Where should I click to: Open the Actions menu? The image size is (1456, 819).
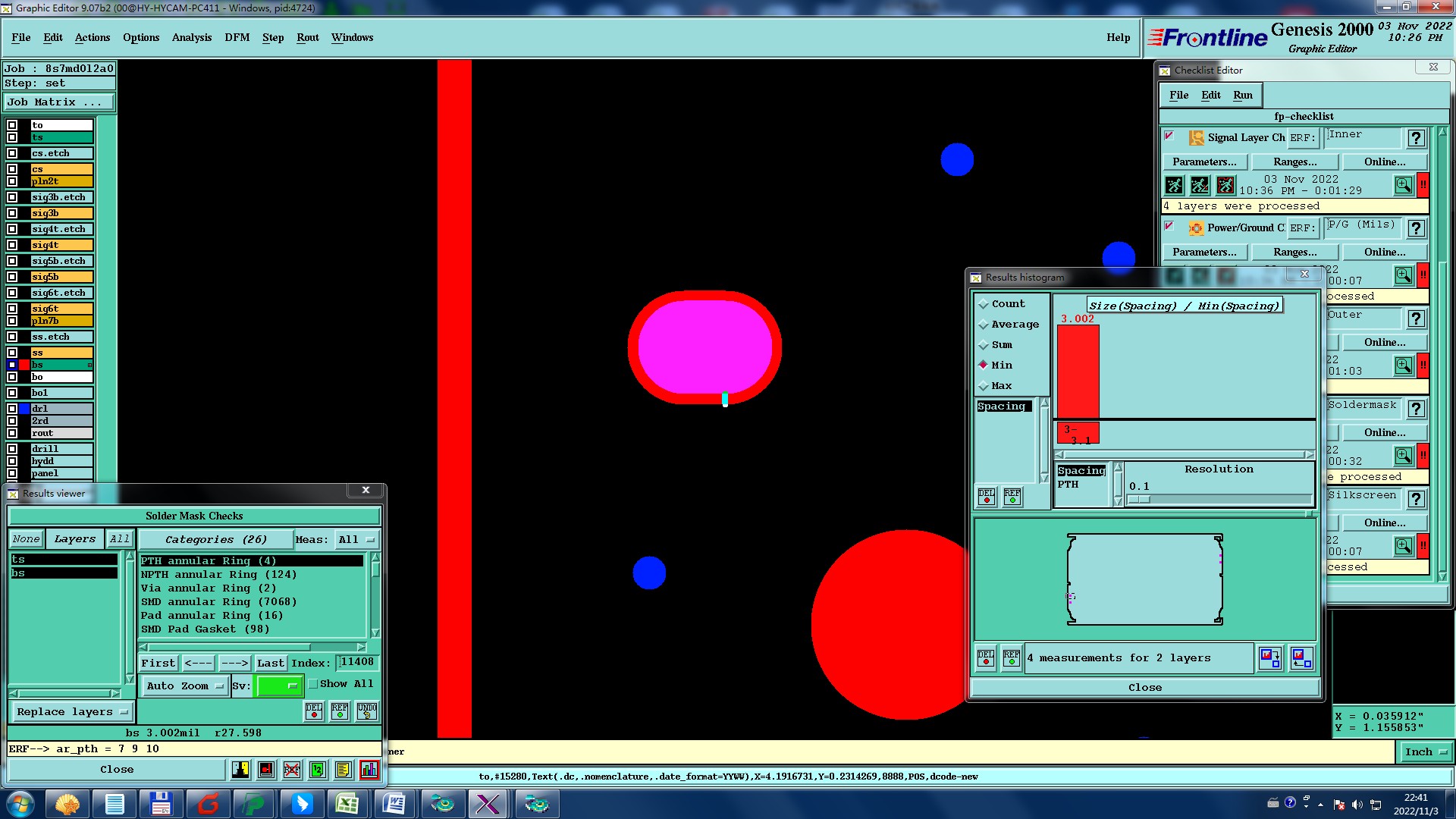[x=93, y=37]
